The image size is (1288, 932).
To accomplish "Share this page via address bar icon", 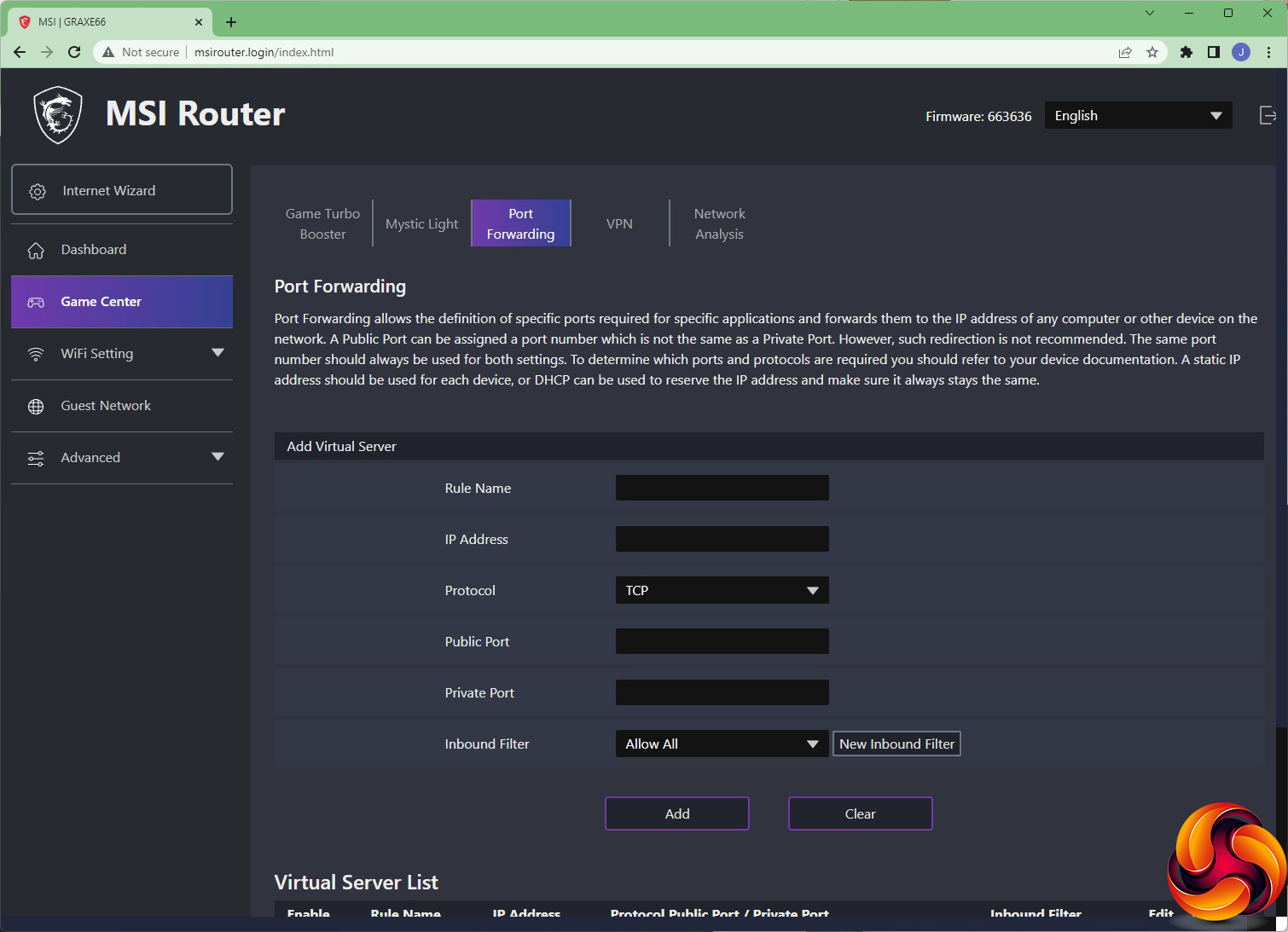I will pos(1125,52).
